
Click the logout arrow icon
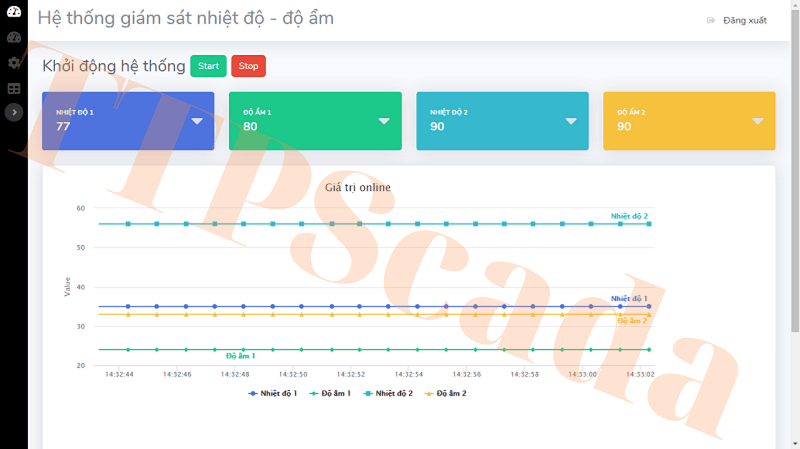[x=711, y=20]
